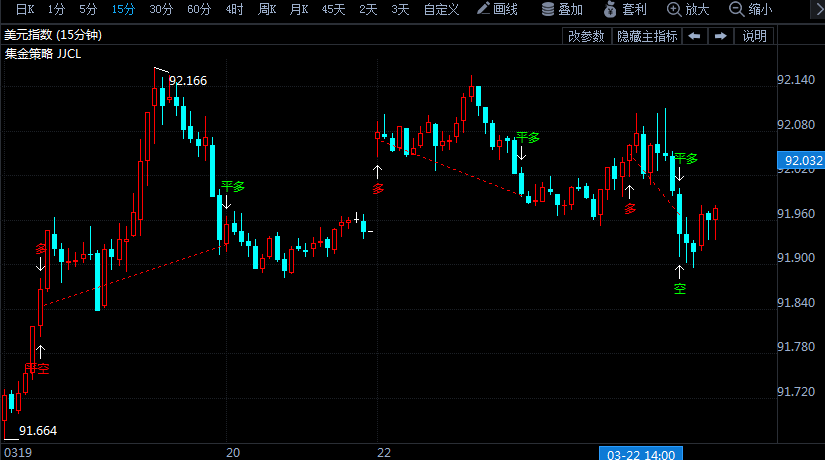Select the 5分 timeframe
The image size is (825, 460).
tap(88, 9)
